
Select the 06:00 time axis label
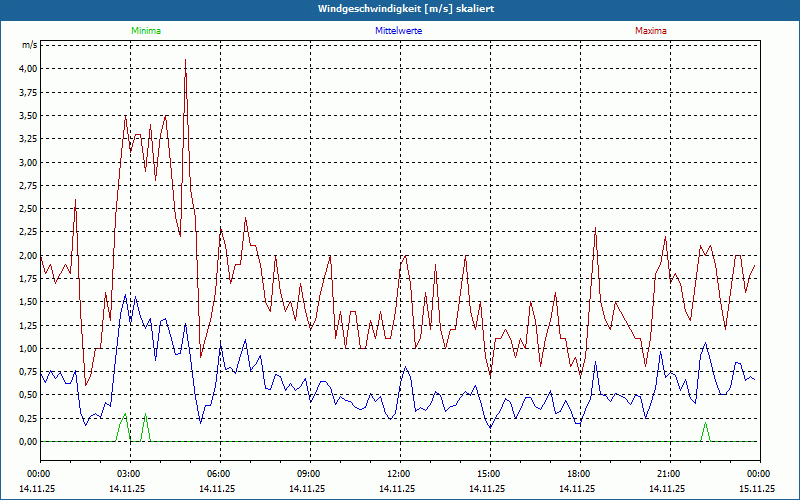pos(218,473)
